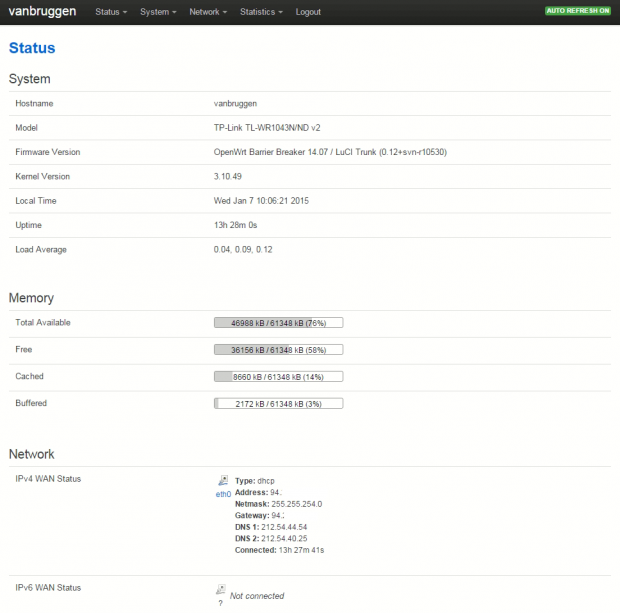Click the vanbruggen brand link
The width and height of the screenshot is (620, 613).
(42, 12)
